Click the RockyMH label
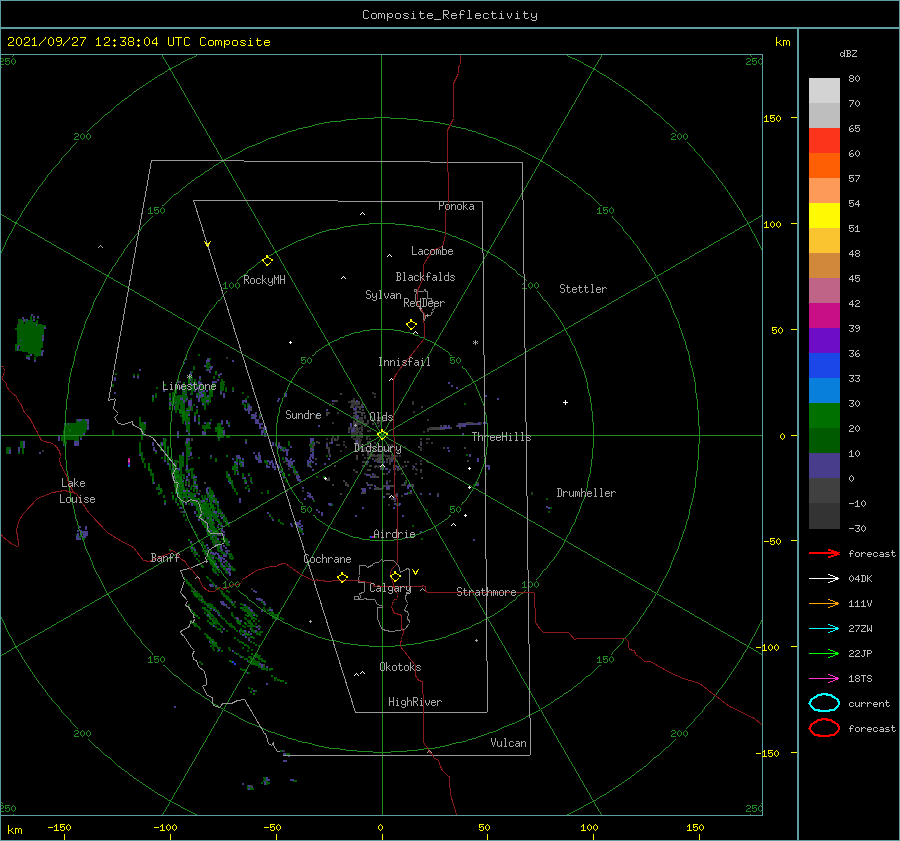This screenshot has width=900, height=841. point(264,280)
